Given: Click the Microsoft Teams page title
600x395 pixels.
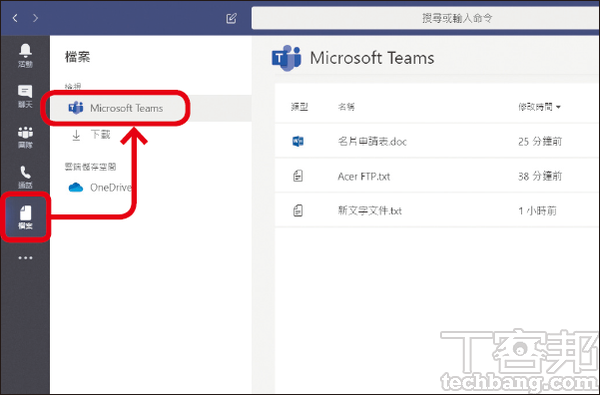Looking at the screenshot, I should pyautogui.click(x=372, y=58).
